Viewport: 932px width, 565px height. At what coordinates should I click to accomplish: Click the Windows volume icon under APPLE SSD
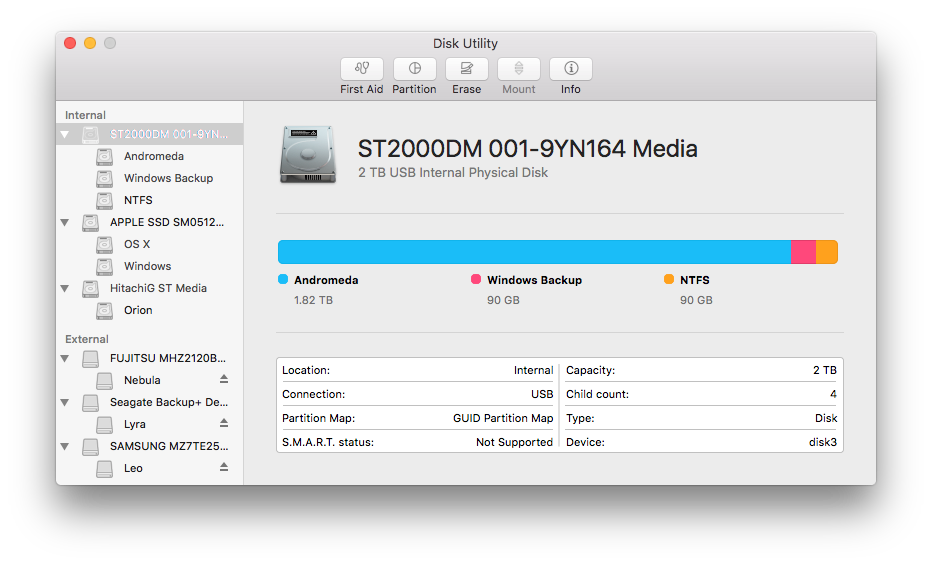105,266
